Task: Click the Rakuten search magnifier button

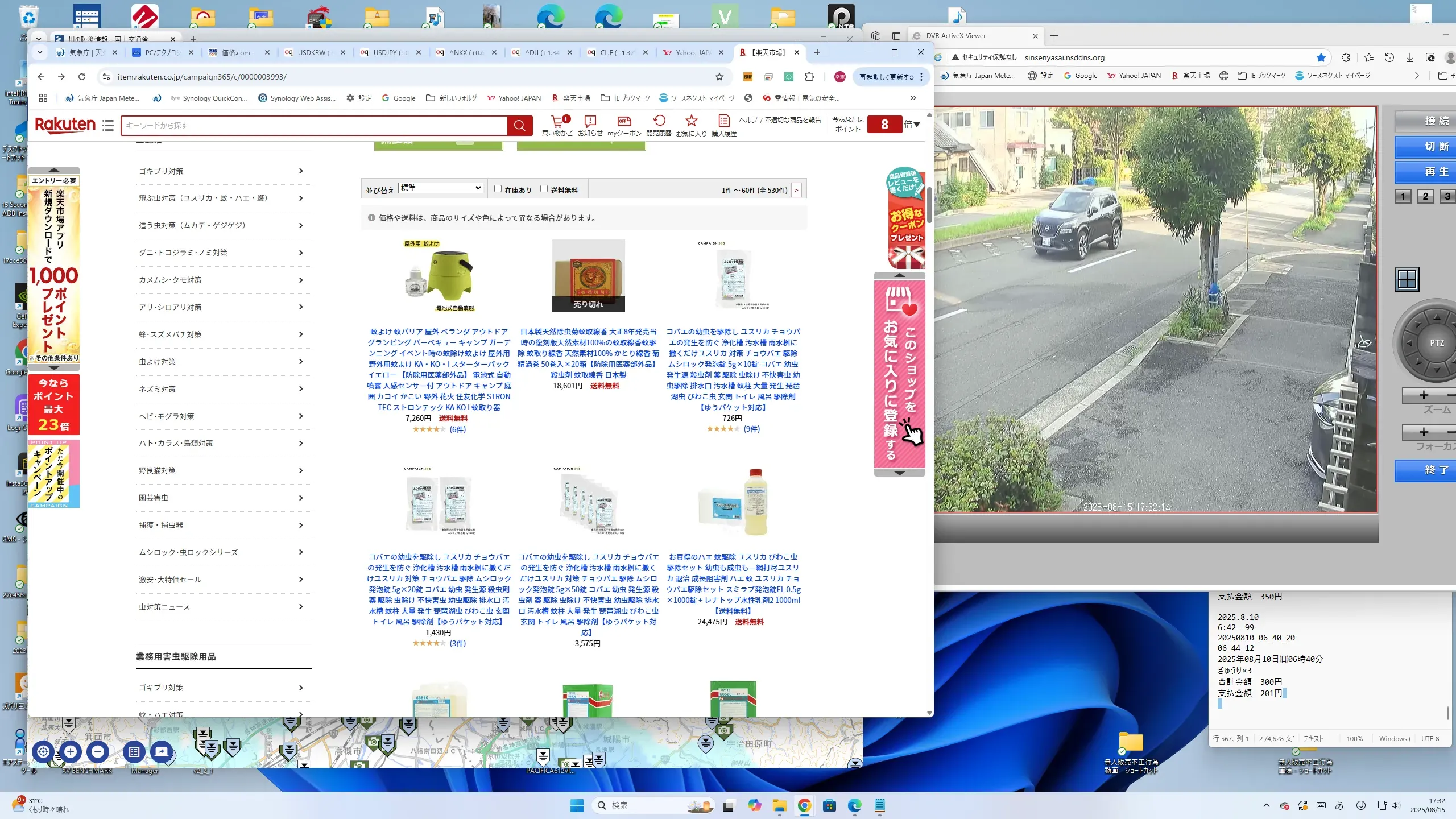Action: tap(519, 125)
